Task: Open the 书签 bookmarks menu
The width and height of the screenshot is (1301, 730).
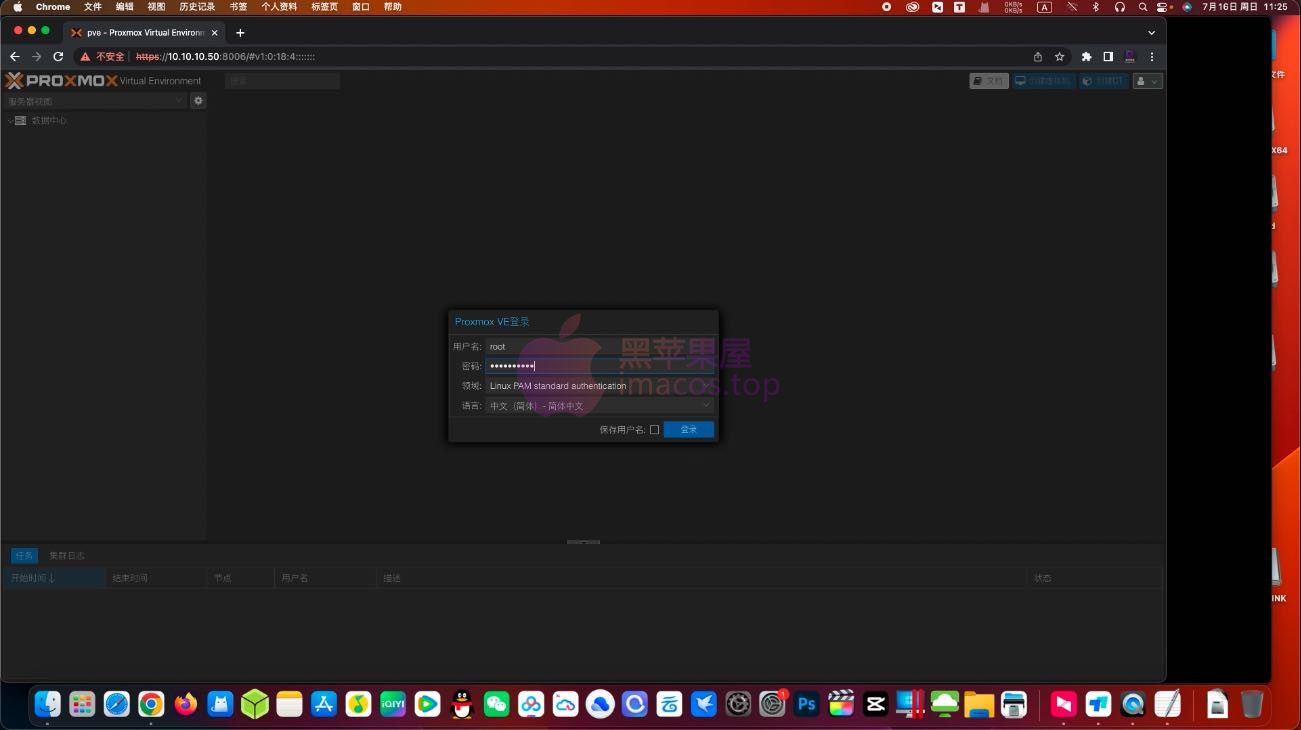Action: (x=238, y=7)
